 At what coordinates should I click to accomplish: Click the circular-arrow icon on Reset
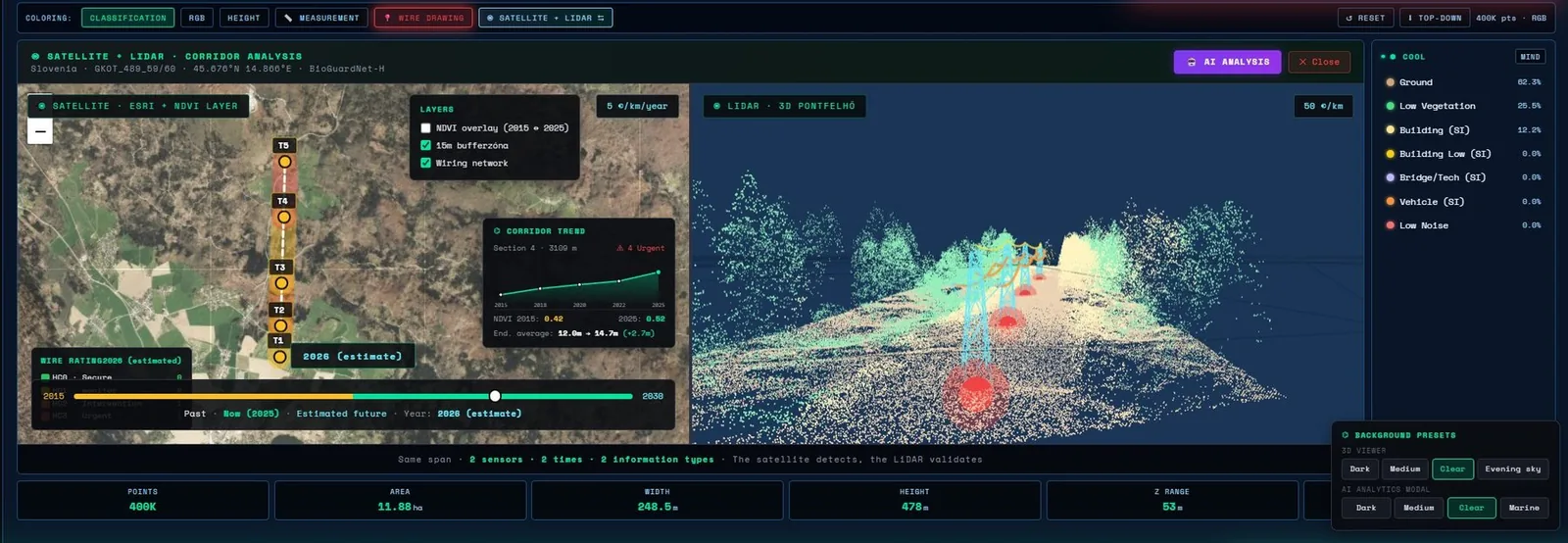point(1349,18)
